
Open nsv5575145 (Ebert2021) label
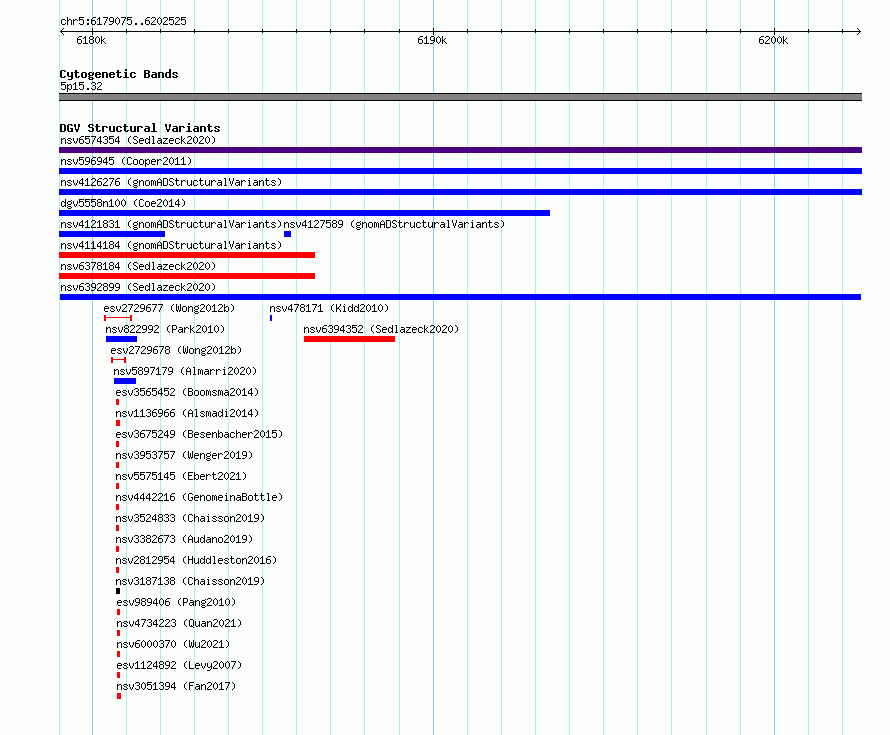(181, 476)
